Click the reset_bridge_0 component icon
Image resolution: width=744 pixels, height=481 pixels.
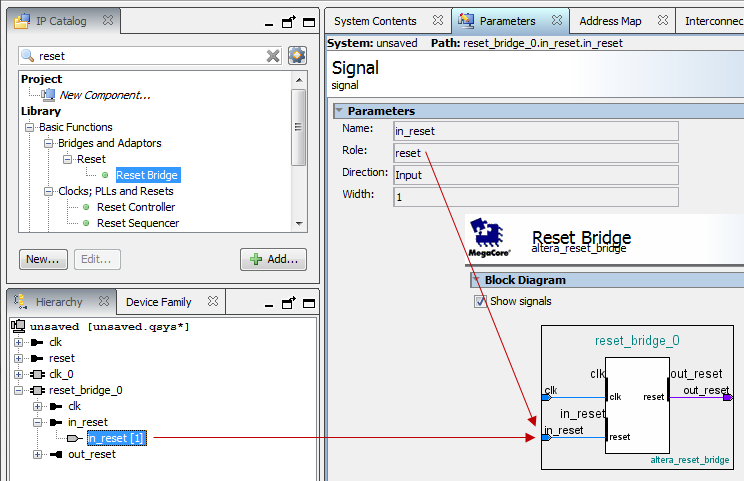pos(37,390)
